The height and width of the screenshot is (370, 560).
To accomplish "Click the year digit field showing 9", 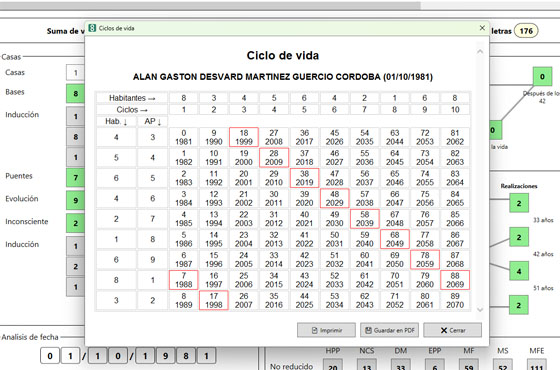I will (165, 356).
